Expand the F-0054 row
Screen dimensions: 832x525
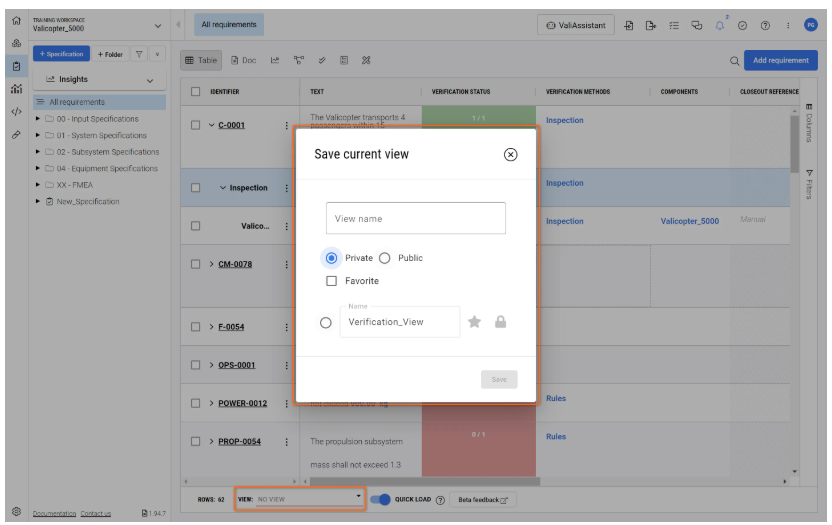click(x=211, y=327)
